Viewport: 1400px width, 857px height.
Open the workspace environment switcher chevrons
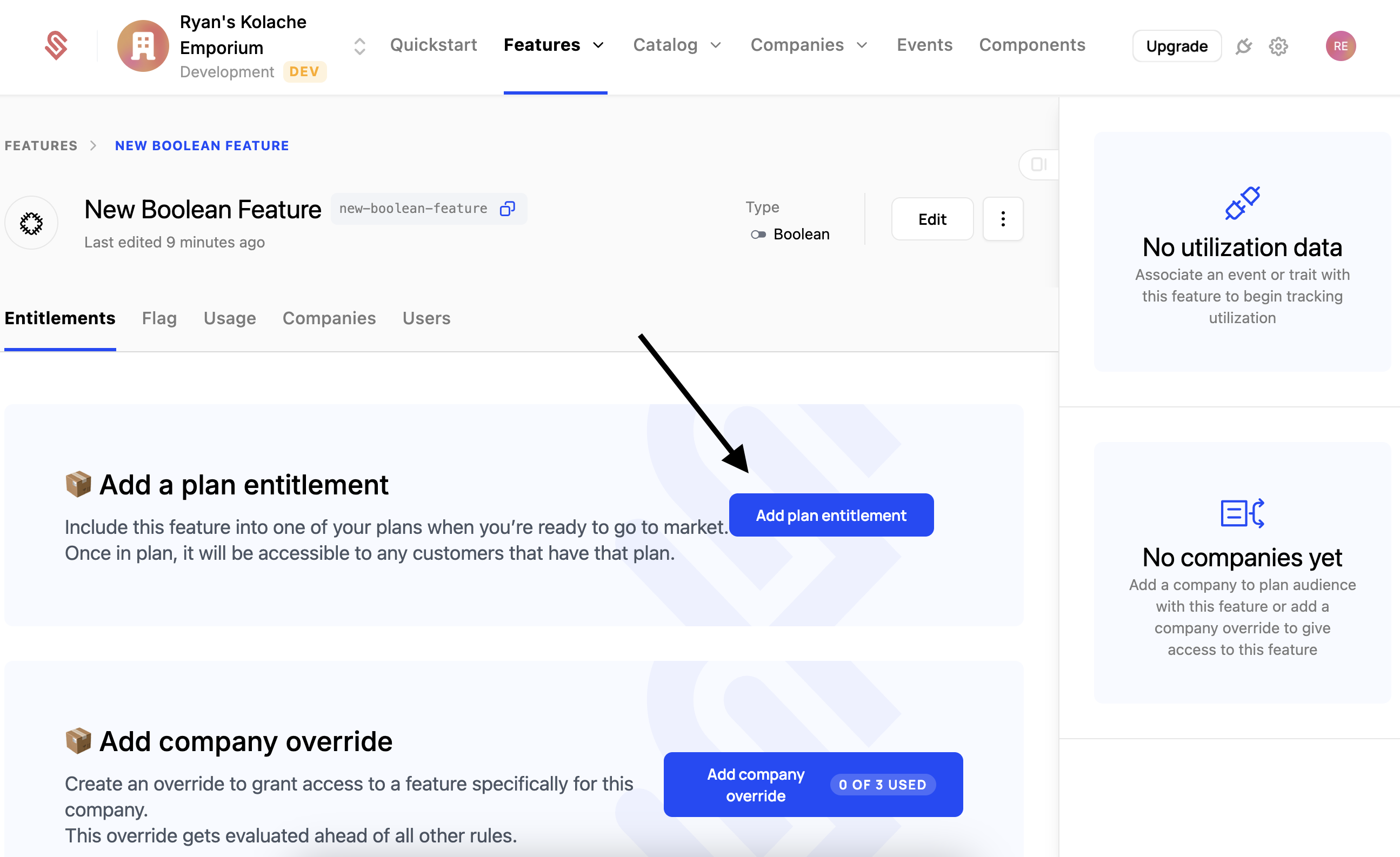(x=358, y=46)
